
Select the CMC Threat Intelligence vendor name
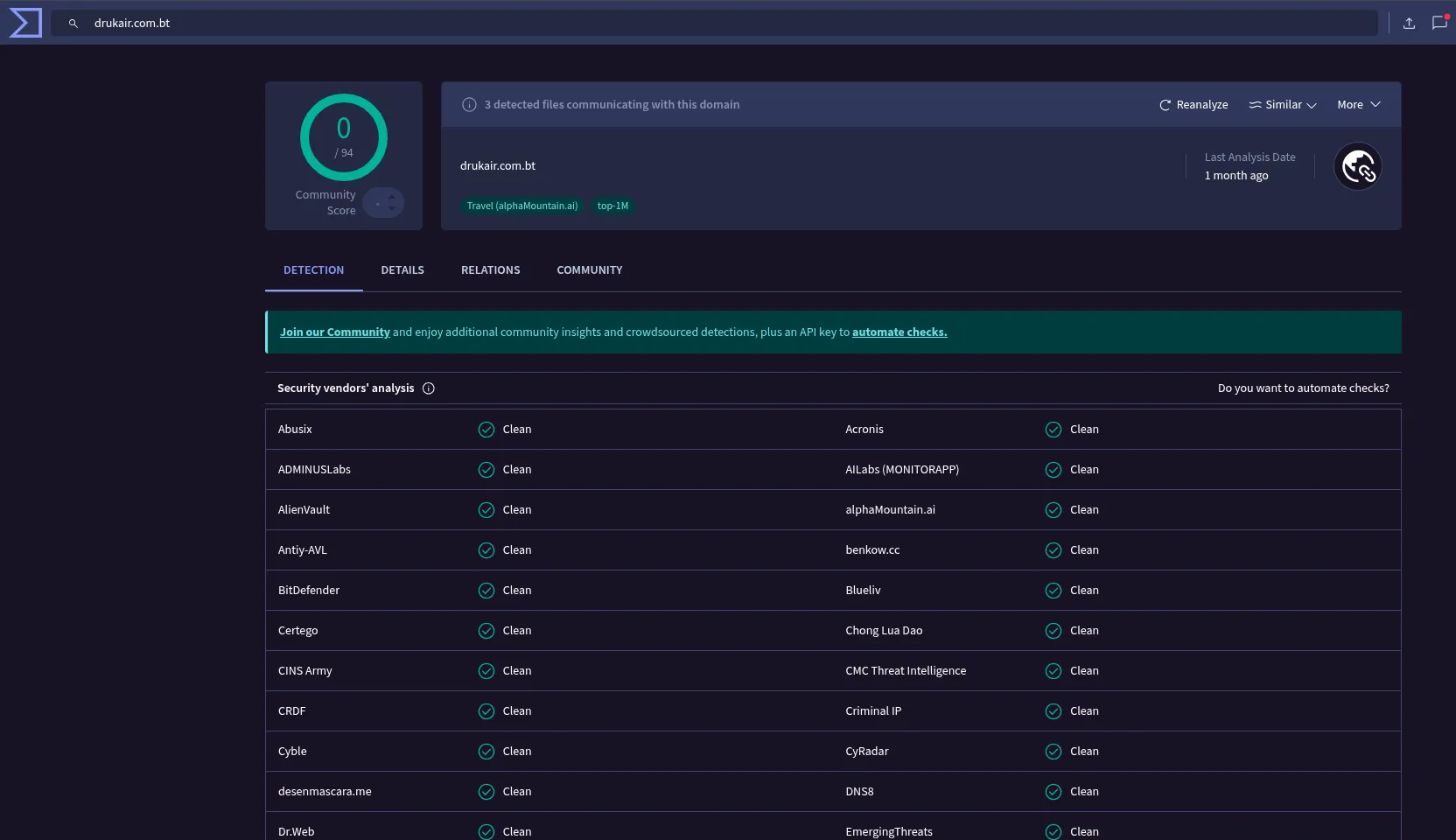click(906, 671)
